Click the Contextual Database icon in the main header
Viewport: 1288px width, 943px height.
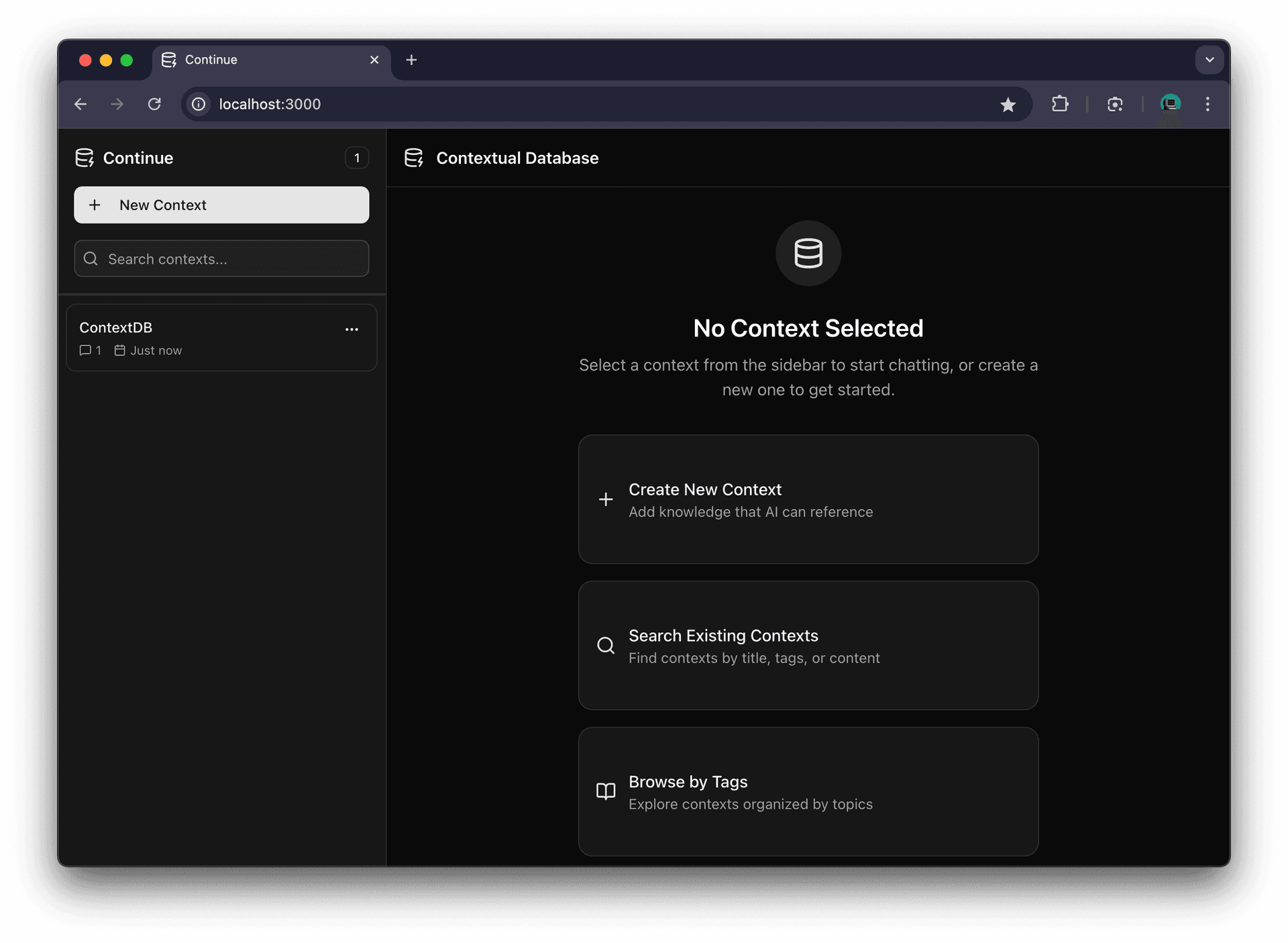414,158
